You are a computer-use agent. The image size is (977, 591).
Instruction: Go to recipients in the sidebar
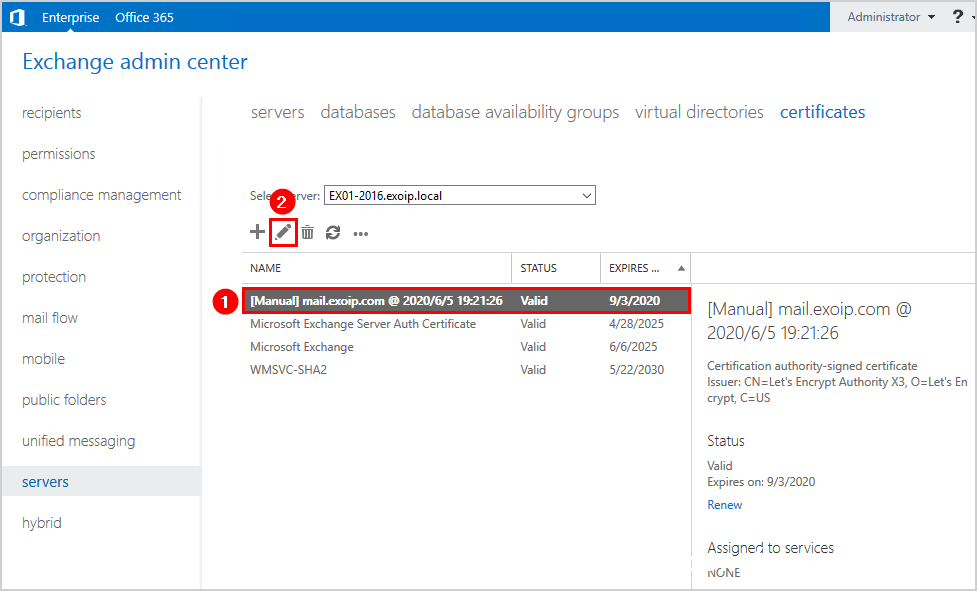[x=52, y=113]
